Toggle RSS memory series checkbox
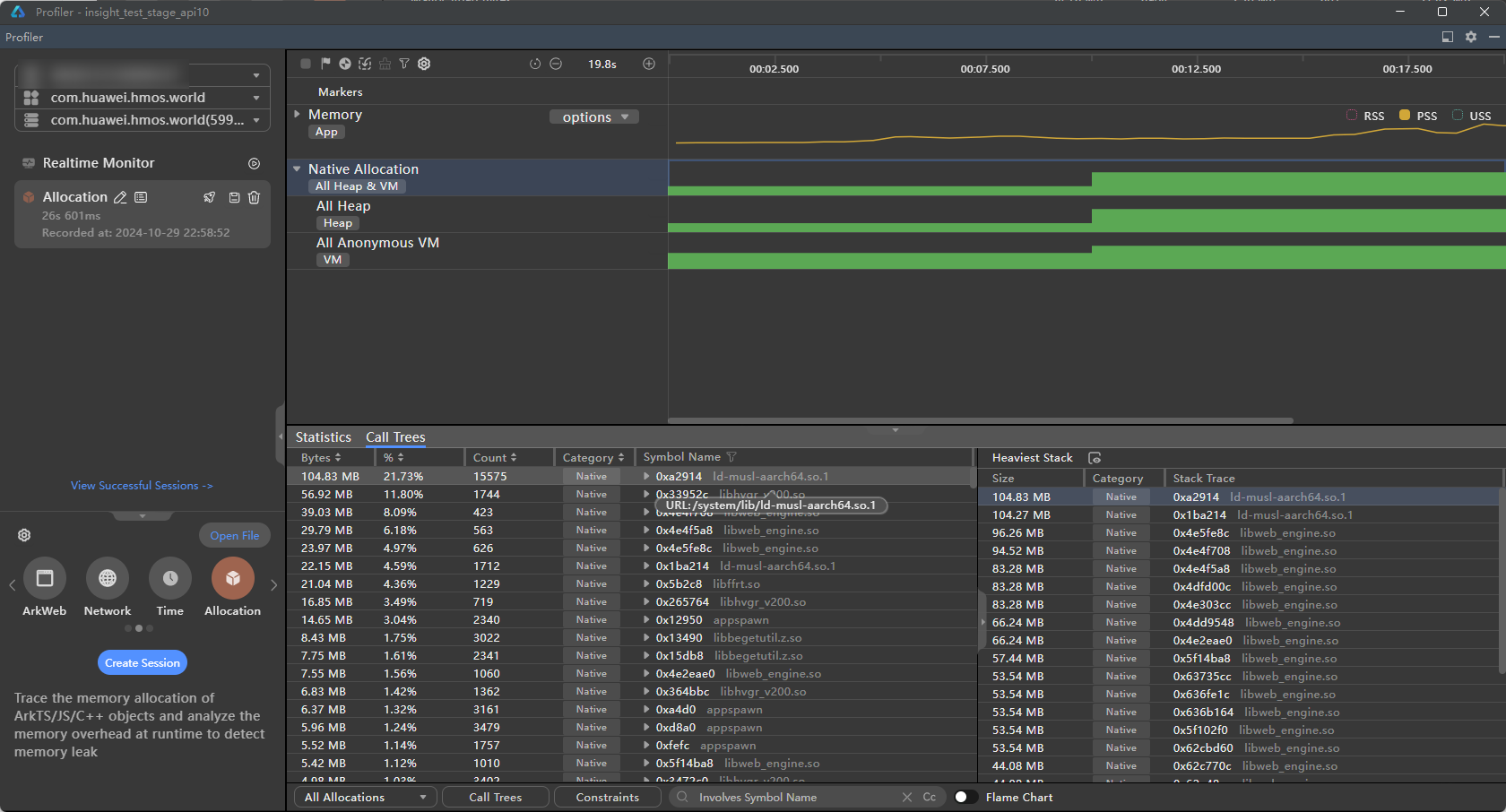The height and width of the screenshot is (812, 1506). (1352, 116)
